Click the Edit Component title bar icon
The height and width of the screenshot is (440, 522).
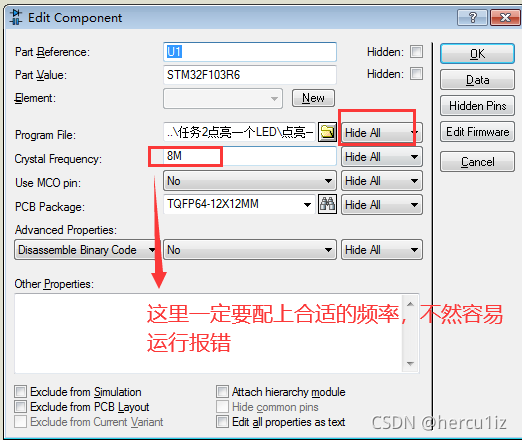[x=16, y=17]
